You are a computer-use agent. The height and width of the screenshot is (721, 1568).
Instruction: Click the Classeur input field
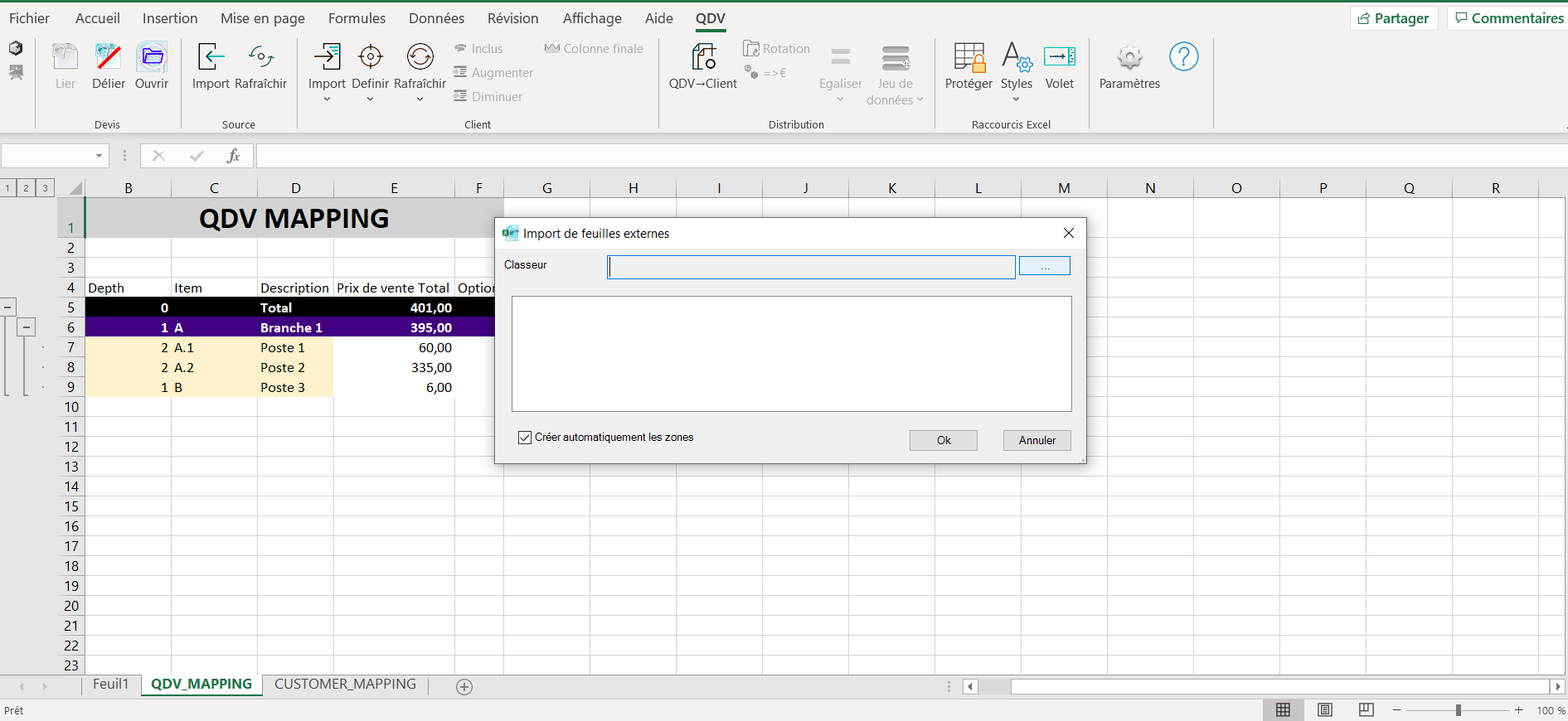click(811, 267)
